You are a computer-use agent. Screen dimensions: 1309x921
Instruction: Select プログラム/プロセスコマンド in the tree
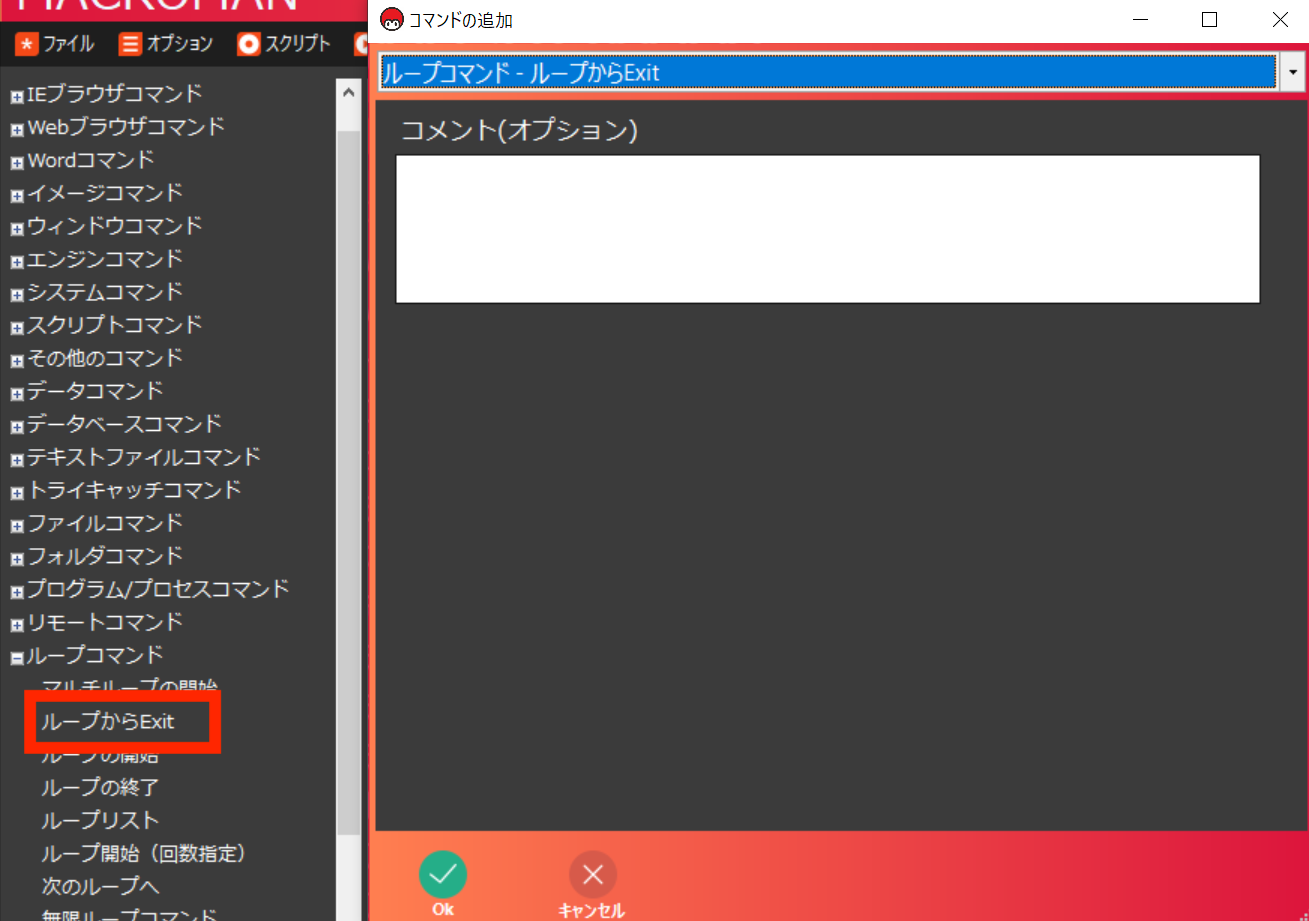(158, 589)
